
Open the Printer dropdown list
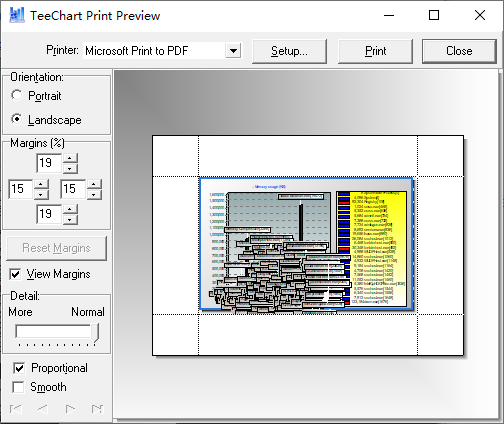coord(233,51)
